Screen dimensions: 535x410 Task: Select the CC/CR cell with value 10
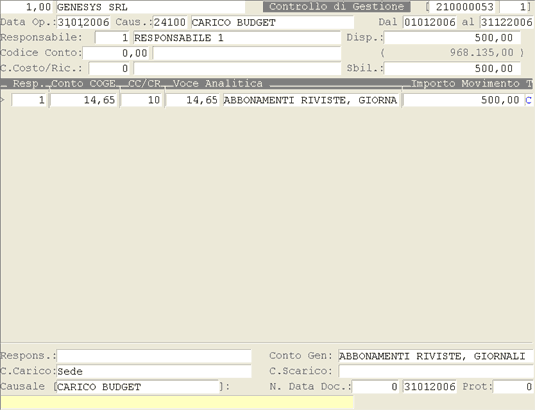[141, 100]
